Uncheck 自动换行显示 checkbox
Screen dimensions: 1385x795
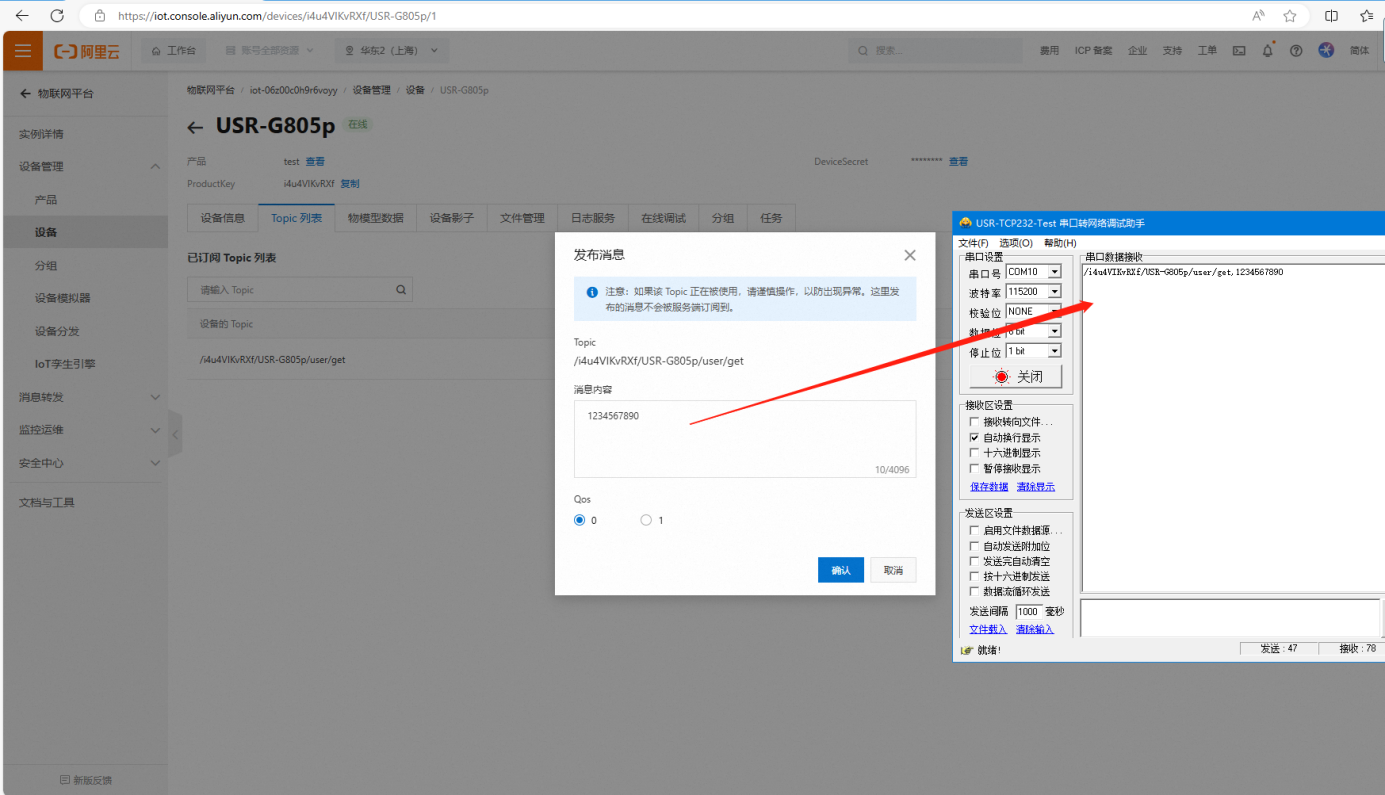point(975,438)
